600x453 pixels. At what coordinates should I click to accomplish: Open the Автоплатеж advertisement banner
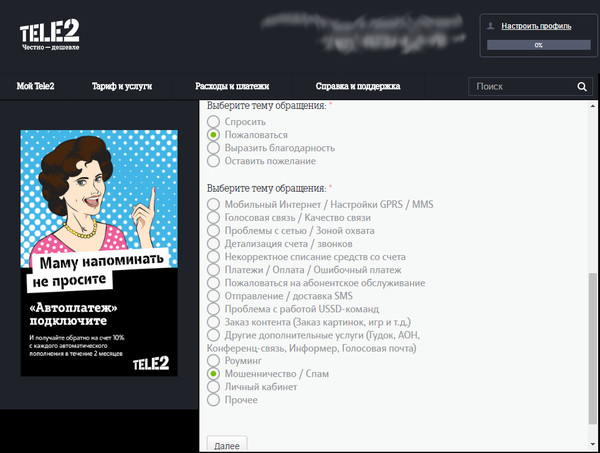[100, 253]
